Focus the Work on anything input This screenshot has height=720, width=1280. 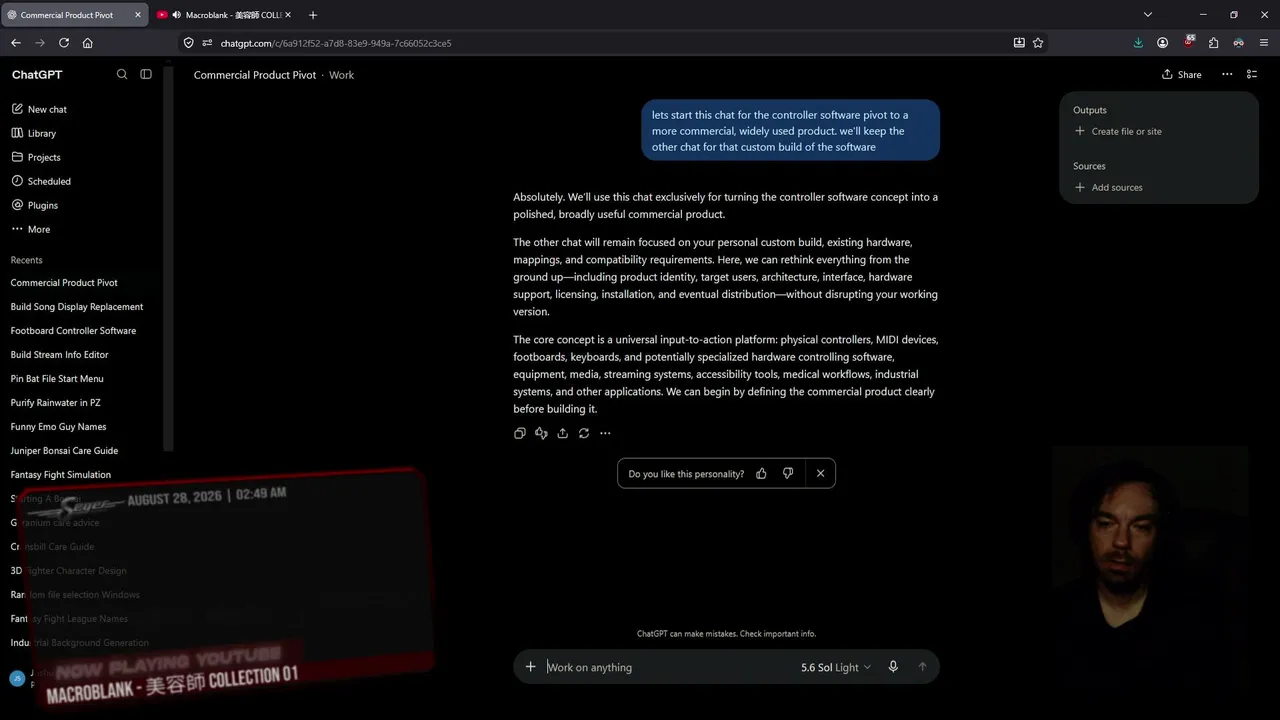pos(668,667)
